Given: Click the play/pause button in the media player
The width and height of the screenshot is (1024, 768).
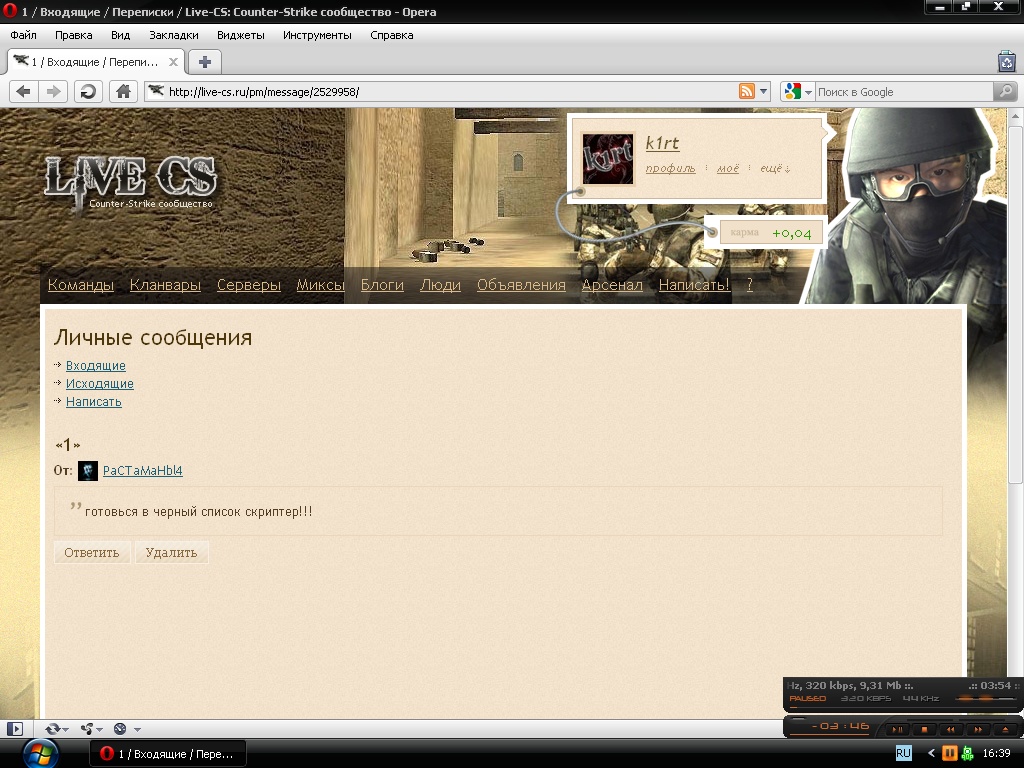Looking at the screenshot, I should tap(898, 729).
